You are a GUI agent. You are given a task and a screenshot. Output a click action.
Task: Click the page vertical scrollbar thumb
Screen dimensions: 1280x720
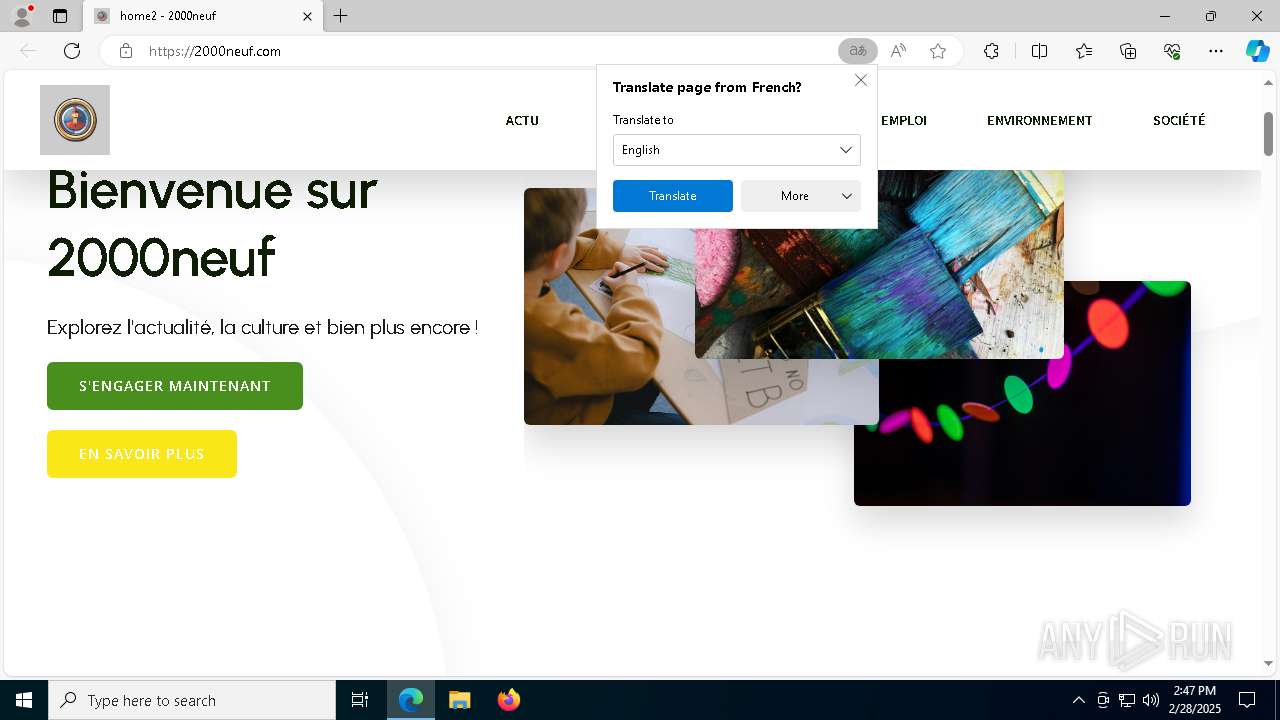coord(1268,133)
